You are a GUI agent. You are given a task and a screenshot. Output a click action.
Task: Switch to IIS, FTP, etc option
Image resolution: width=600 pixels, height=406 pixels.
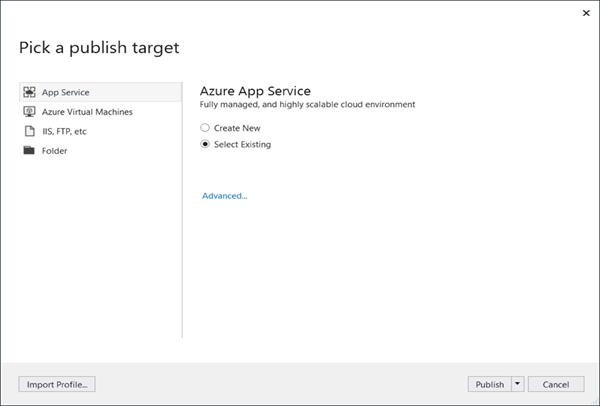click(64, 131)
